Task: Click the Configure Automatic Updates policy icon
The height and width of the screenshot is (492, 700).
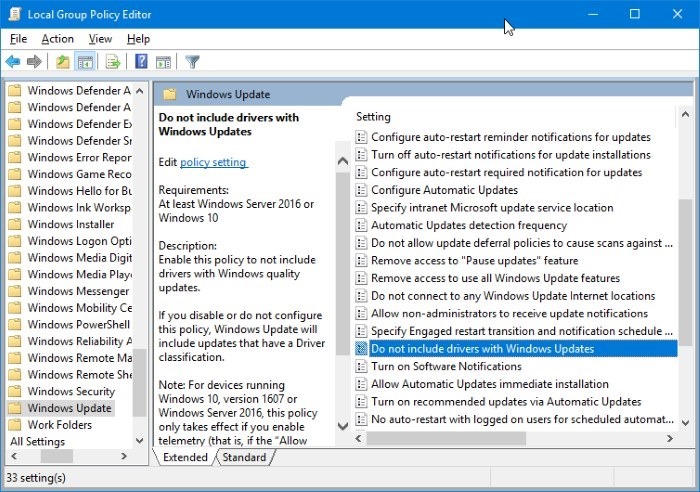Action: coord(361,190)
